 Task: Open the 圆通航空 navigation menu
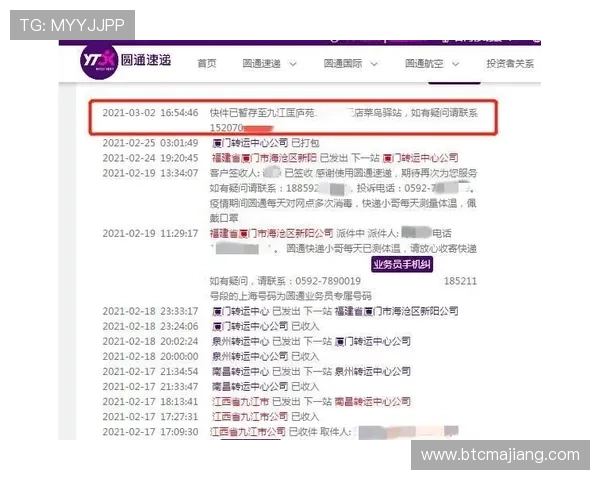click(424, 64)
